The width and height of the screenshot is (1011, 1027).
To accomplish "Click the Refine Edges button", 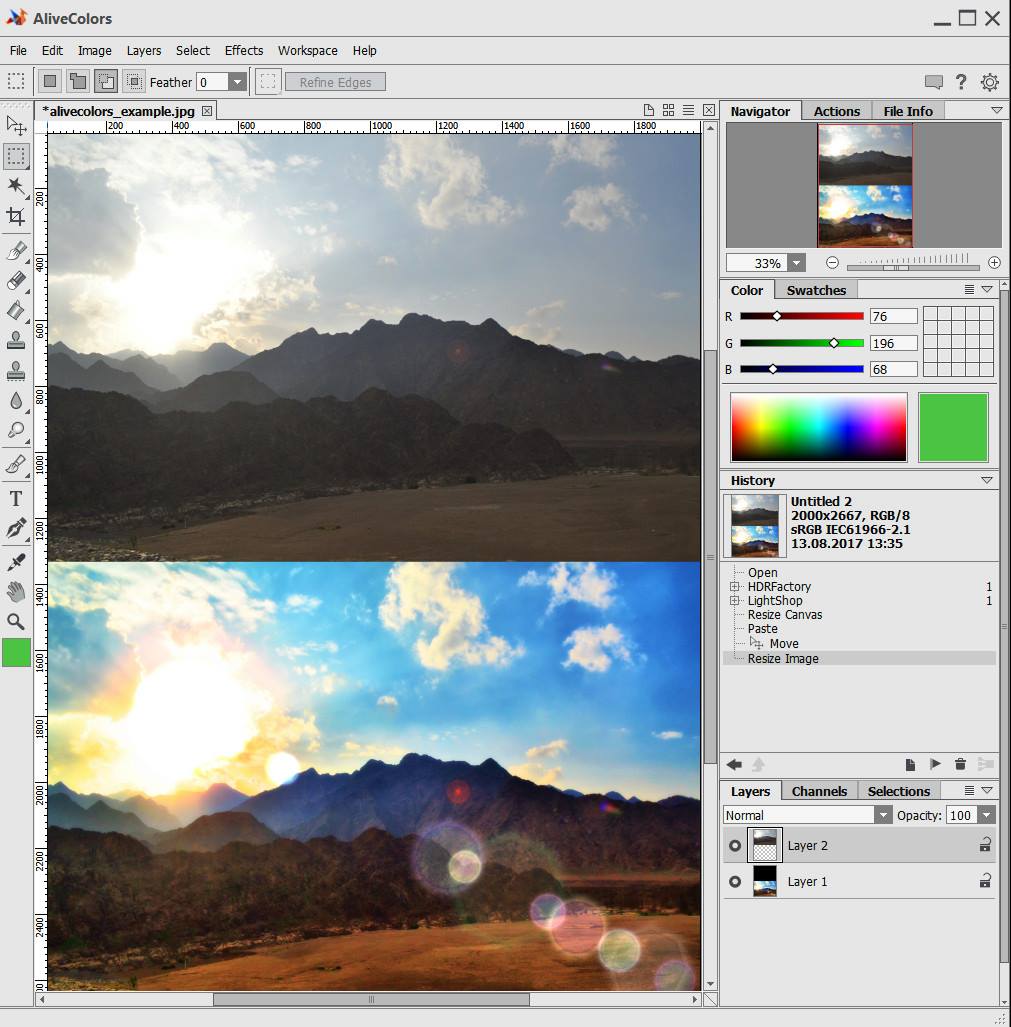I will pyautogui.click(x=335, y=83).
